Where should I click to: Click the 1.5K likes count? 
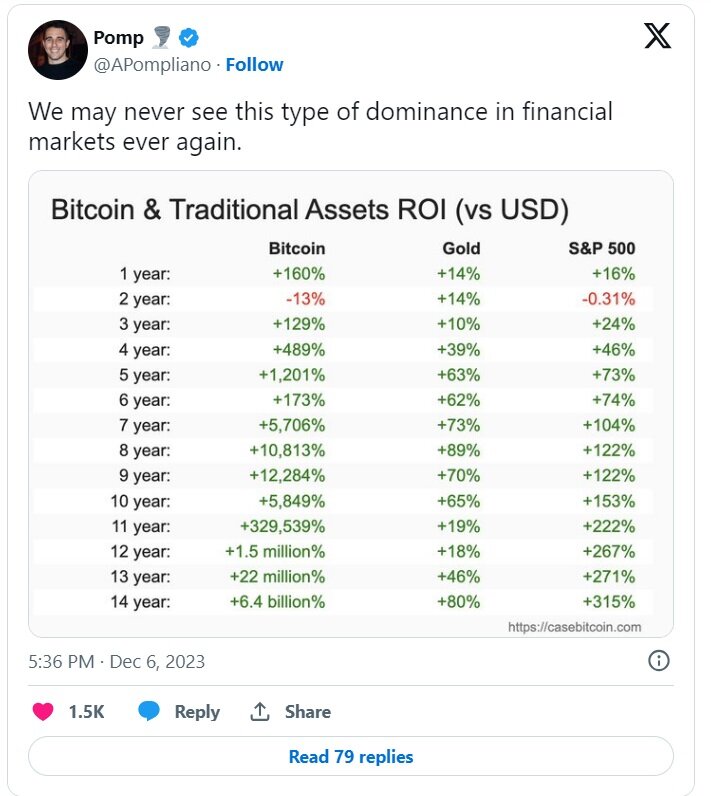[86, 712]
